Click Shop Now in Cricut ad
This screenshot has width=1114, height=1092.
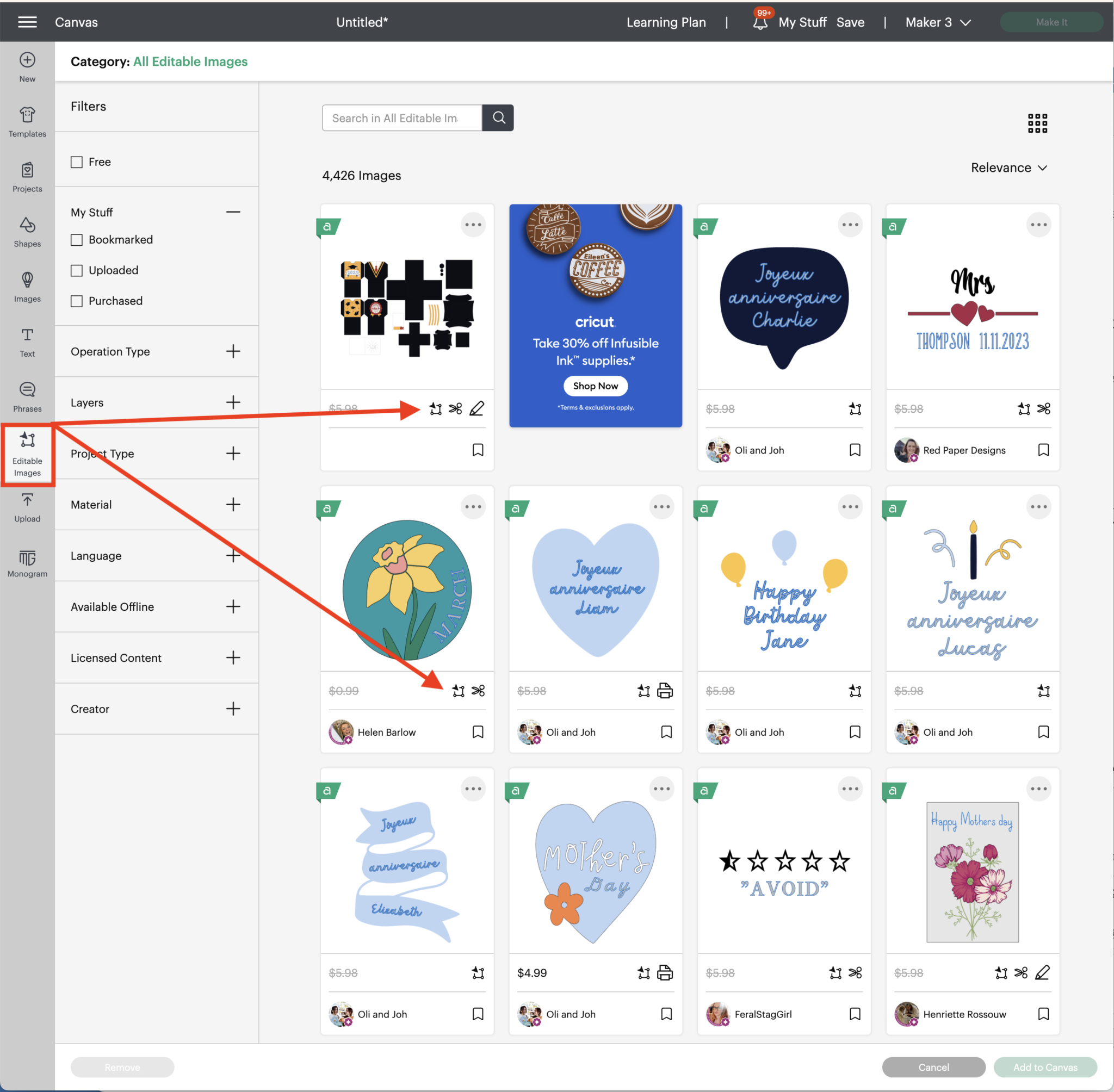click(595, 386)
